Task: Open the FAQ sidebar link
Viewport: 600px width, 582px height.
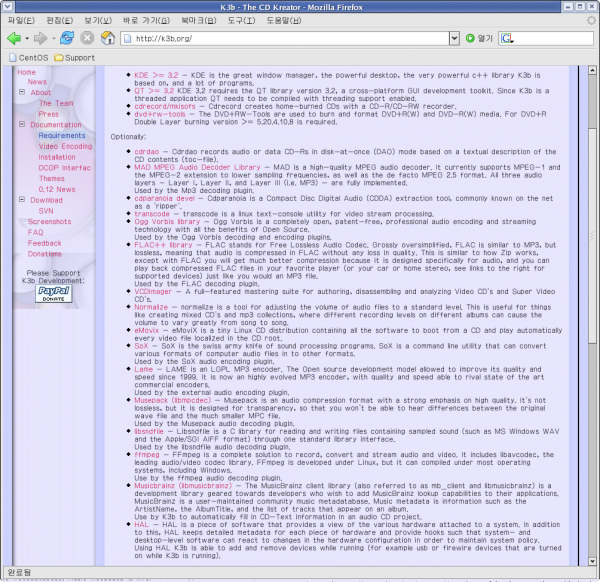Action: [35, 232]
